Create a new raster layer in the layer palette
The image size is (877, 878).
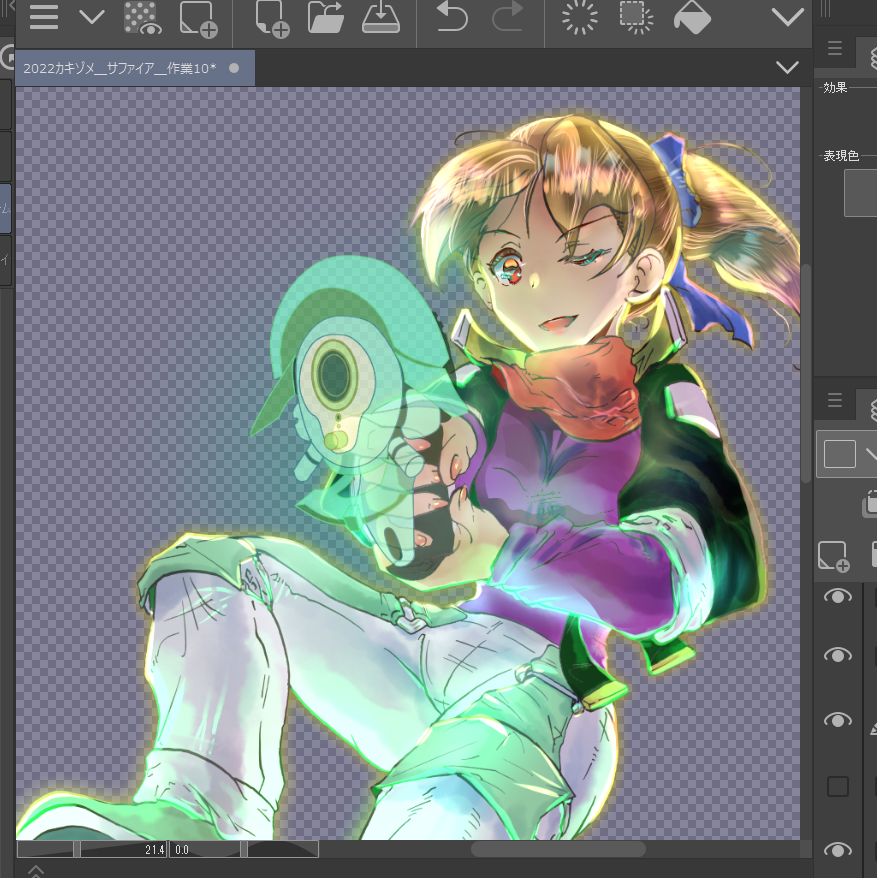coord(833,556)
